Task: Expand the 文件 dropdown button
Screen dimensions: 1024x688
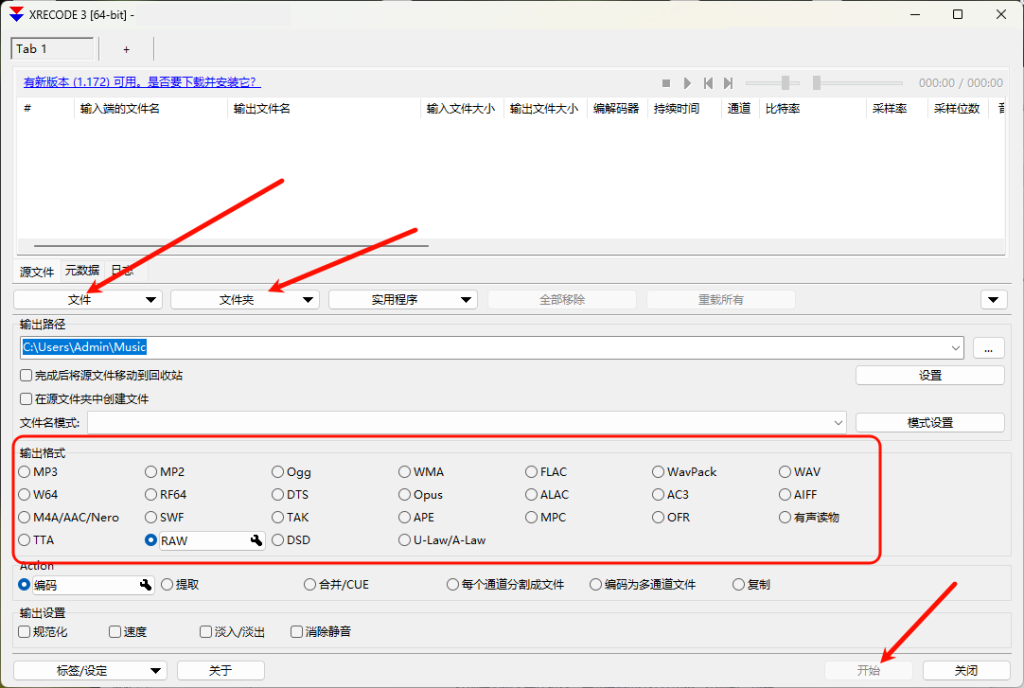Action: tap(88, 299)
